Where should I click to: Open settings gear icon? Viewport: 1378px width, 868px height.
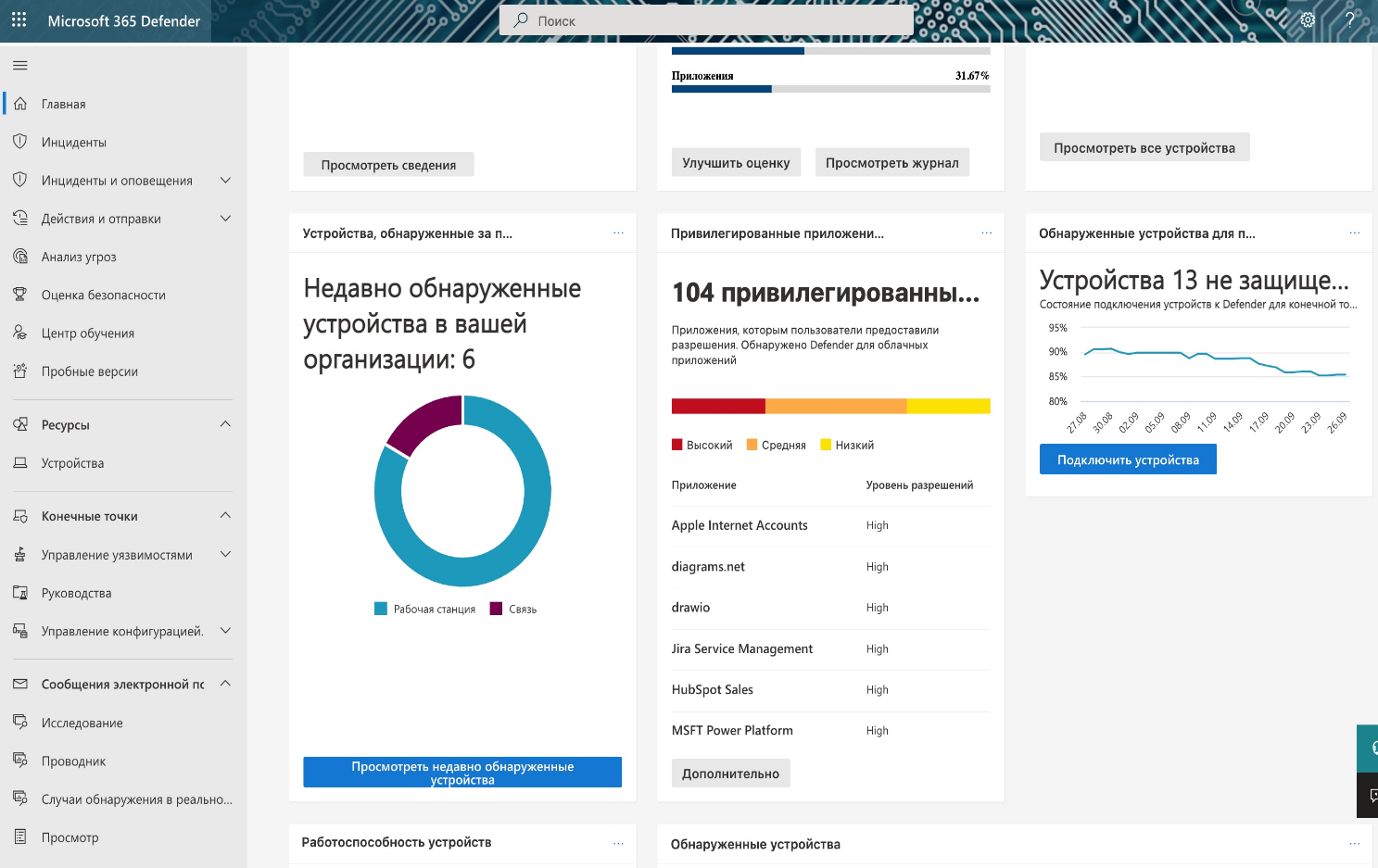coord(1308,20)
